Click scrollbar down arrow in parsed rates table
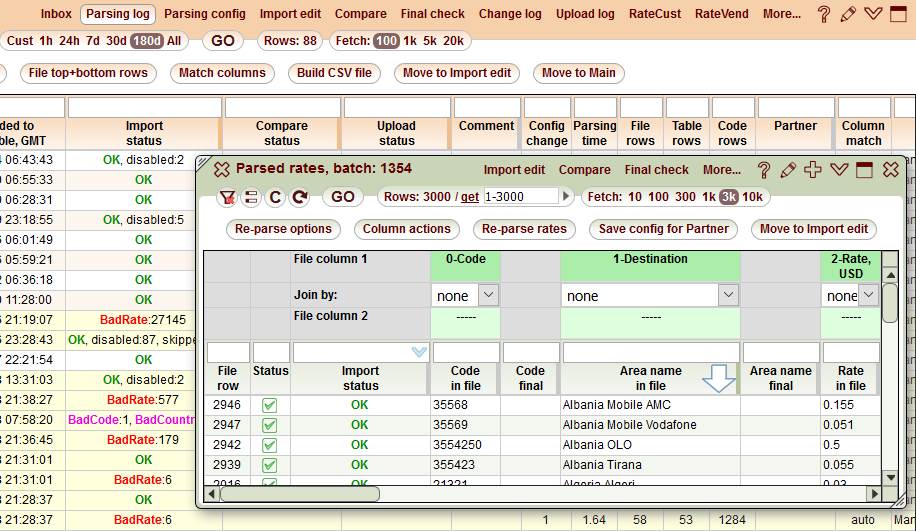Image resolution: width=916 pixels, height=531 pixels. click(x=890, y=478)
